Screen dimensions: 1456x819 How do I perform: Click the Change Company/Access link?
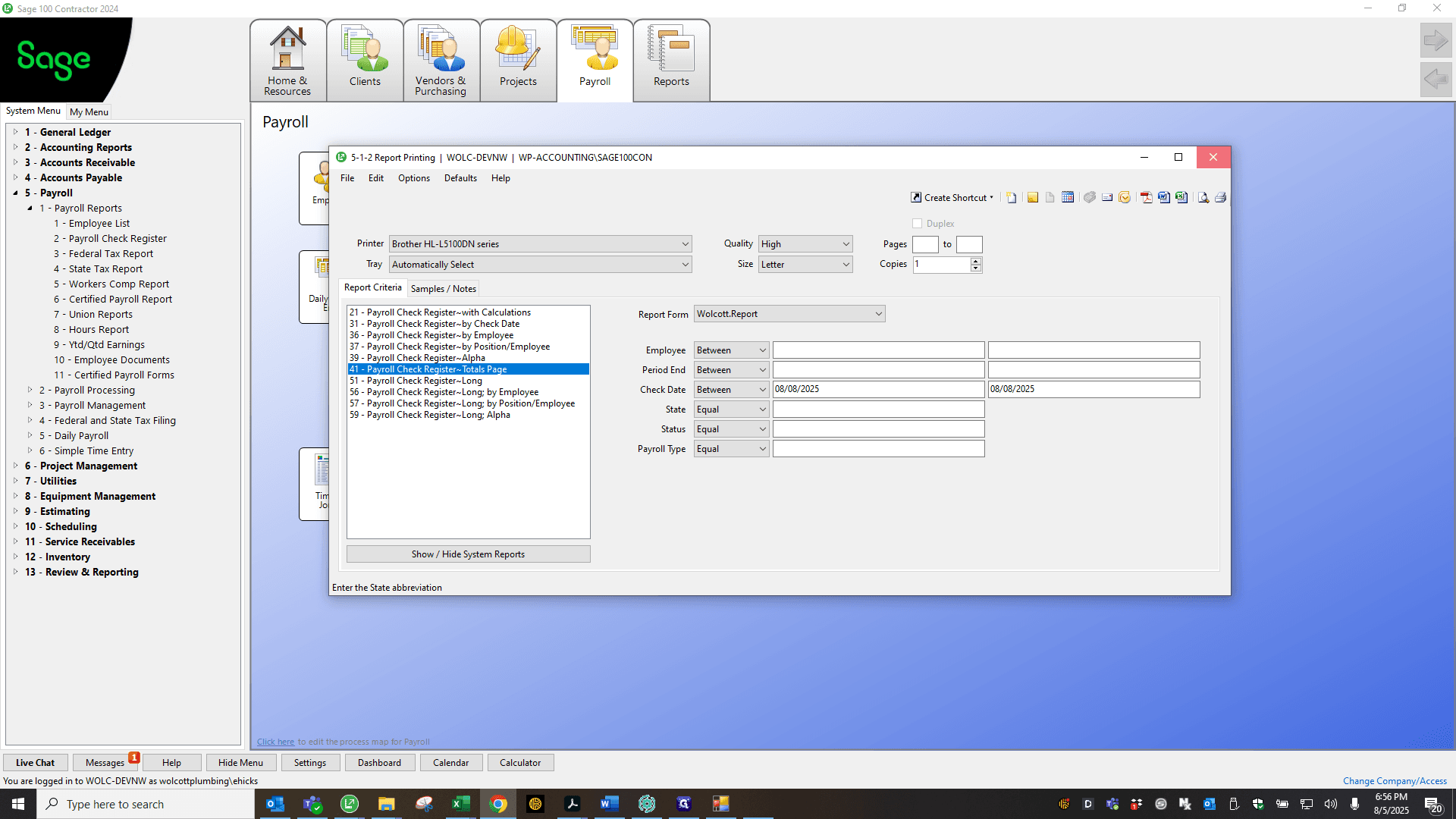point(1395,781)
